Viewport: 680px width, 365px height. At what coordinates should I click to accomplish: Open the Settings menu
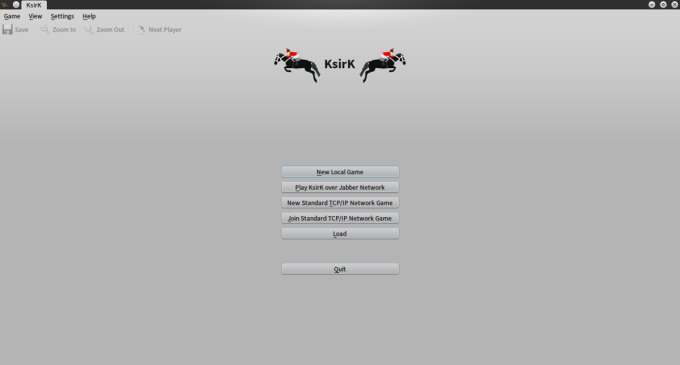tap(62, 16)
